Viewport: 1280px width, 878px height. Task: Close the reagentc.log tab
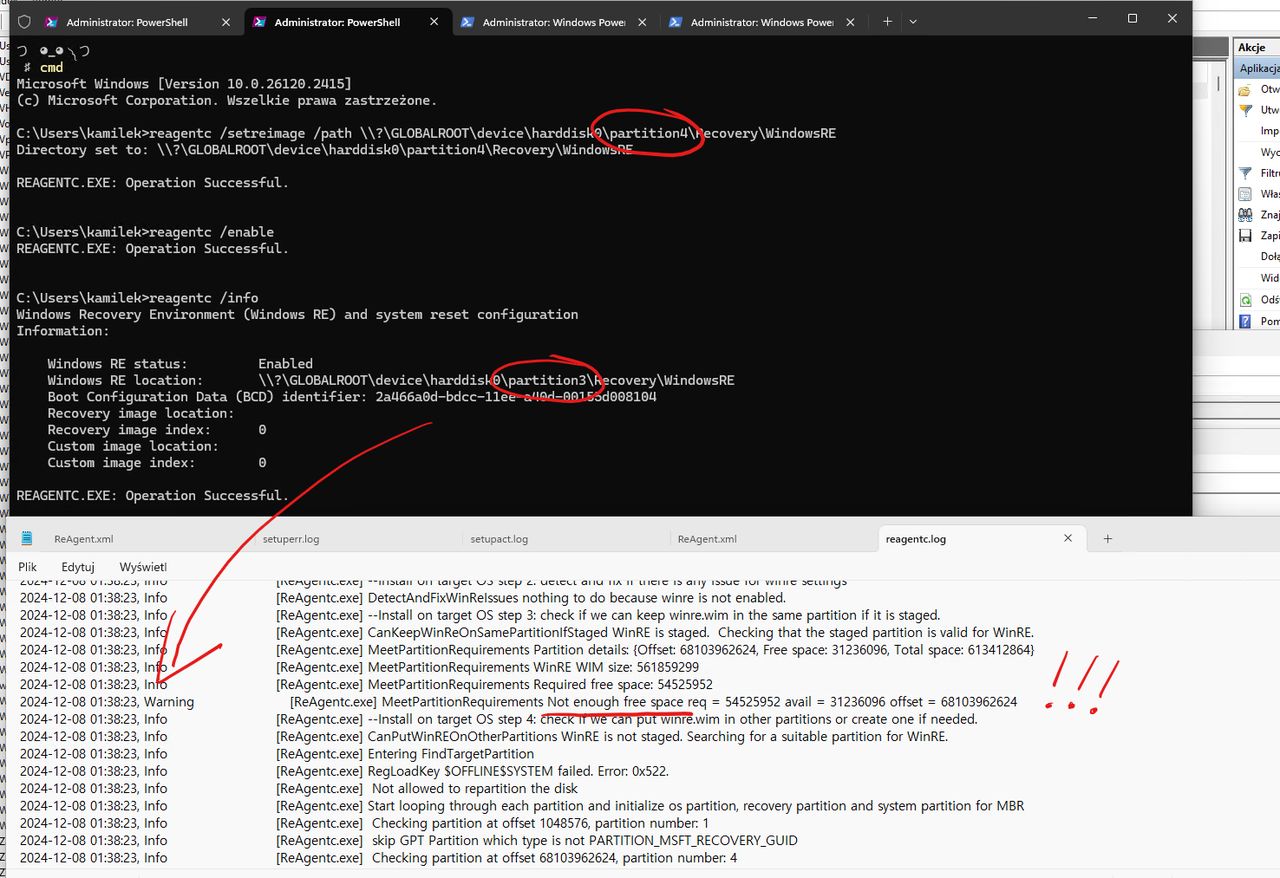tap(1068, 538)
